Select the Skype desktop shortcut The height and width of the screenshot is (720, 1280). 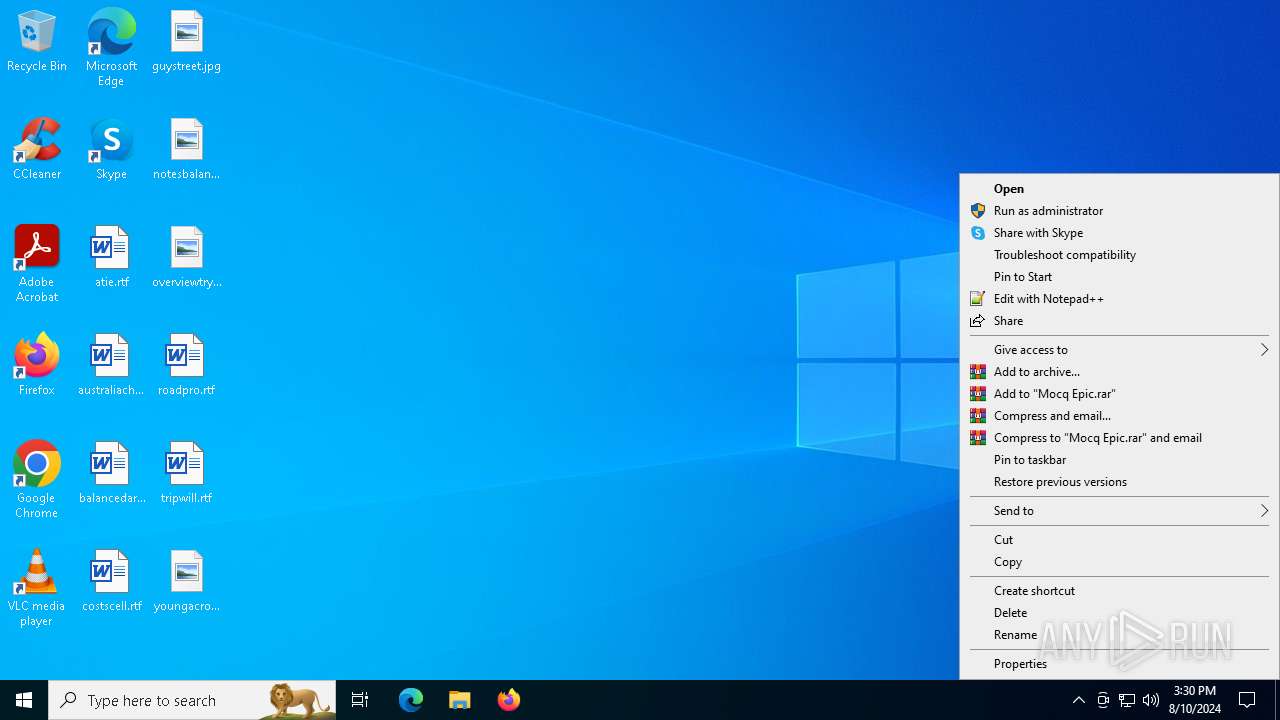point(111,149)
